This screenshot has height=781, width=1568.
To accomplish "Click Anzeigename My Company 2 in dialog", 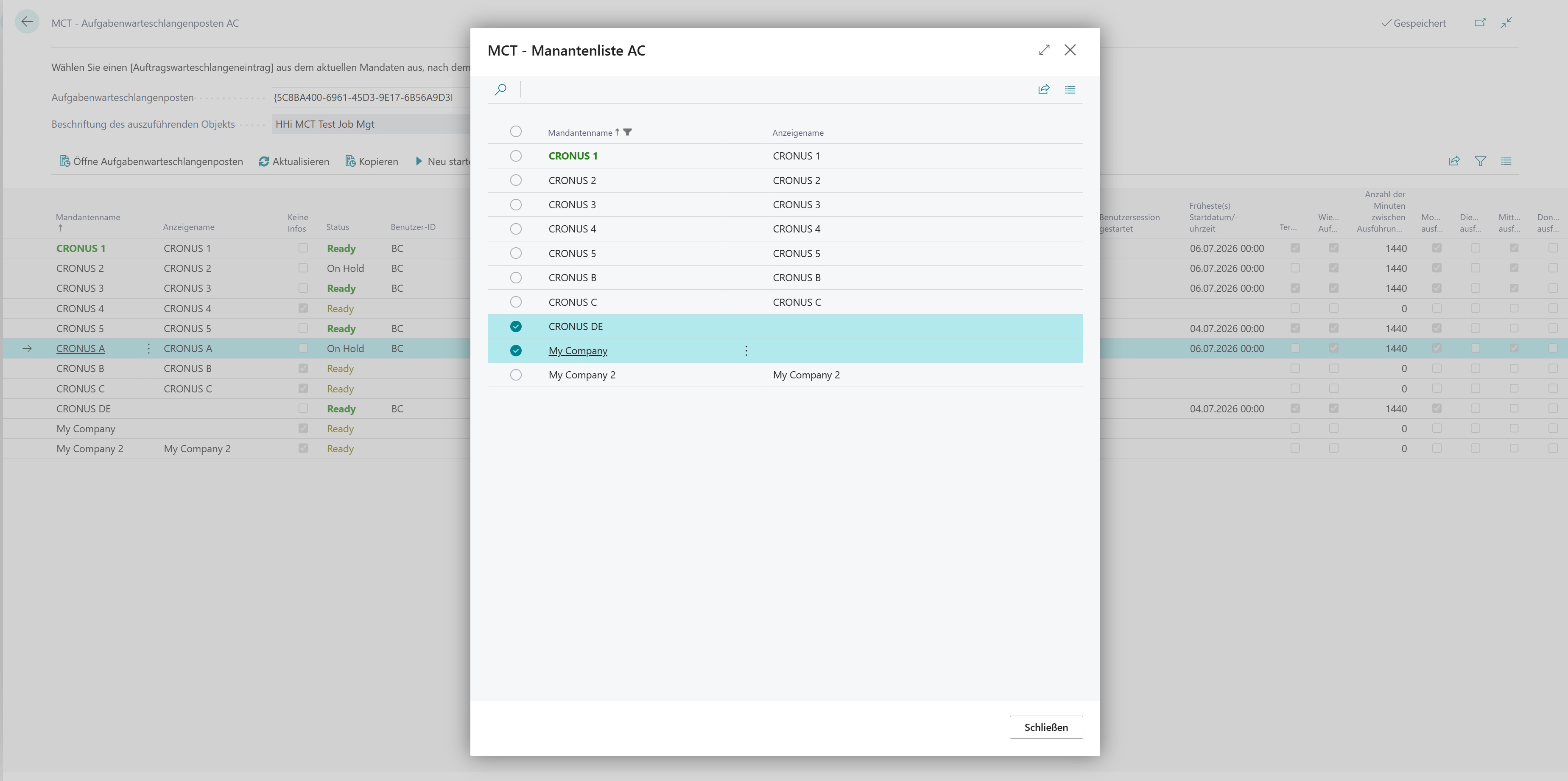I will (x=806, y=375).
